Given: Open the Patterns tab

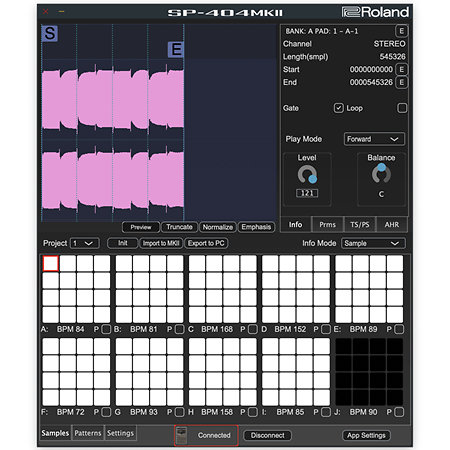Looking at the screenshot, I should [x=88, y=433].
